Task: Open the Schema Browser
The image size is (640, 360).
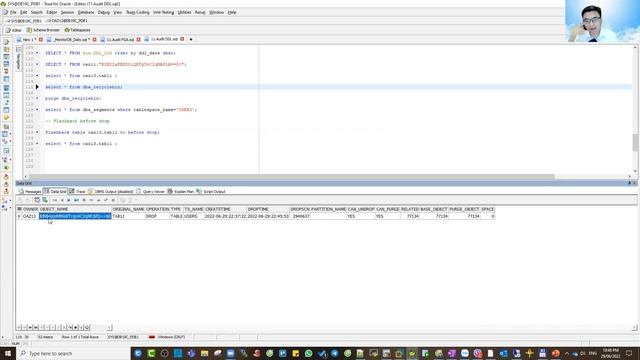Action: [x=43, y=30]
